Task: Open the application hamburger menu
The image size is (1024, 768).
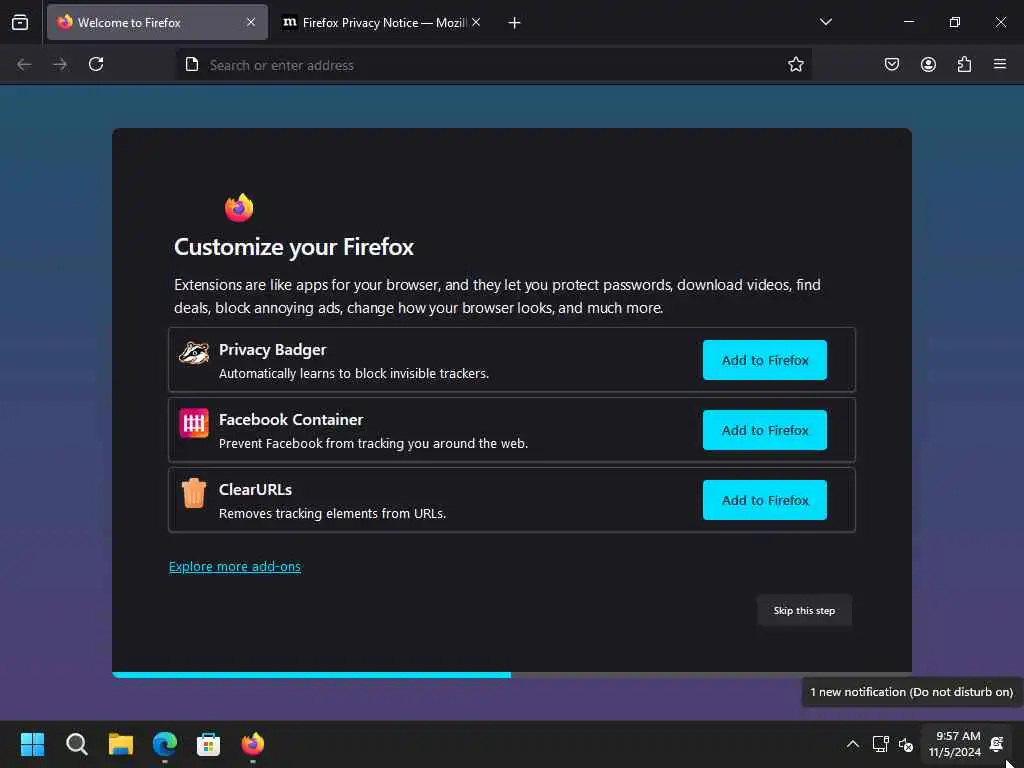Action: coord(1000,64)
